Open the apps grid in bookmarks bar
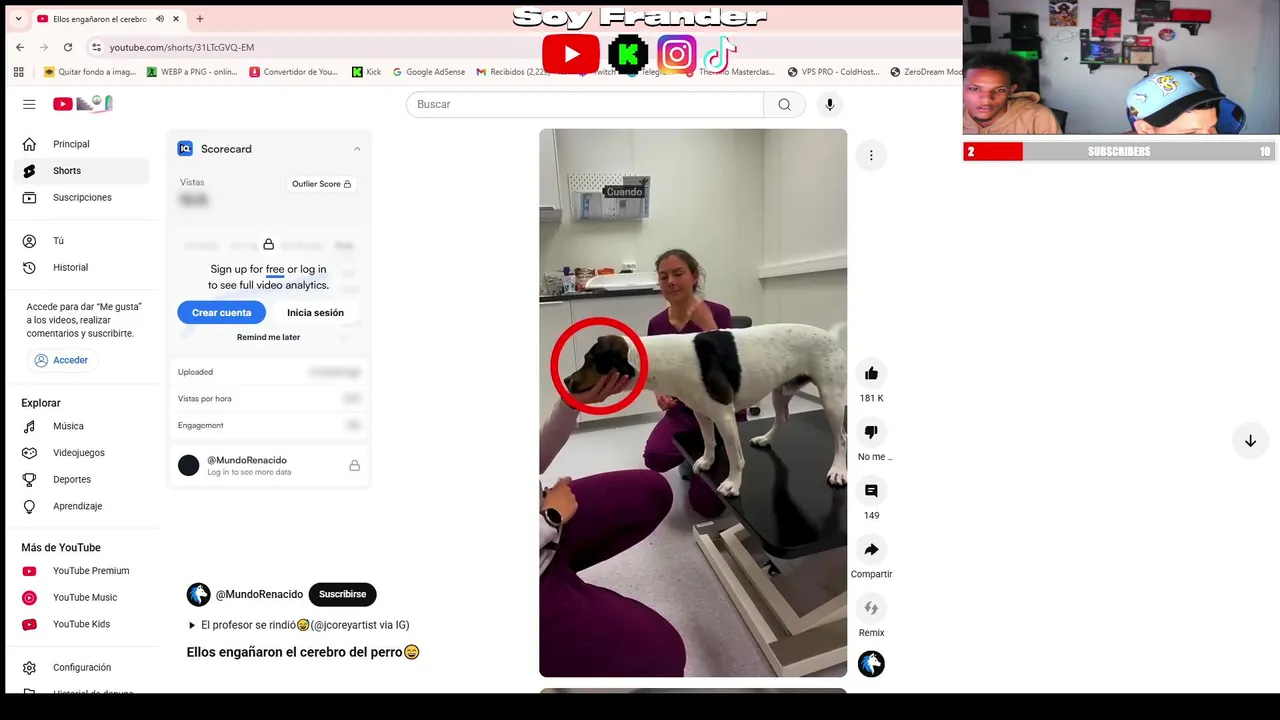1280x720 pixels. [19, 72]
